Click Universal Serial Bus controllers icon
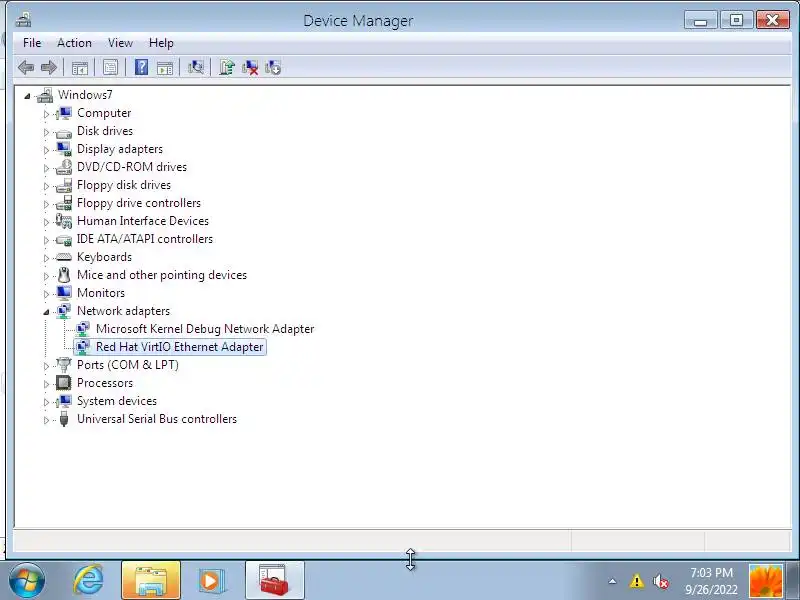Viewport: 800px width, 600px height. 64,419
